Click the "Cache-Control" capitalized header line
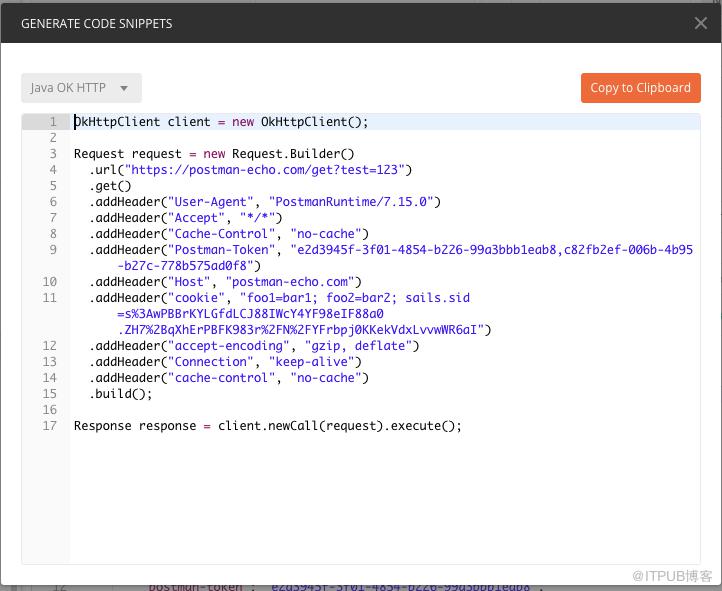This screenshot has width=722, height=591. [x=229, y=234]
